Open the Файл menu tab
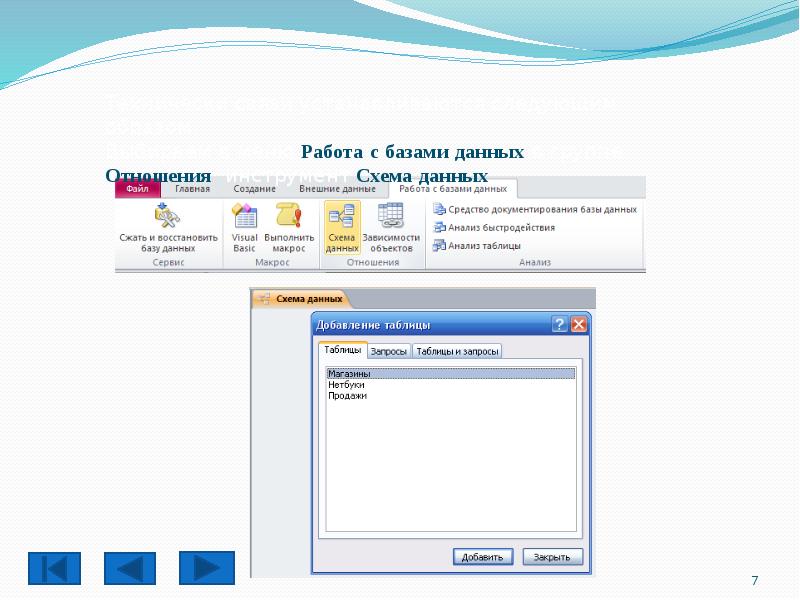 pos(137,188)
